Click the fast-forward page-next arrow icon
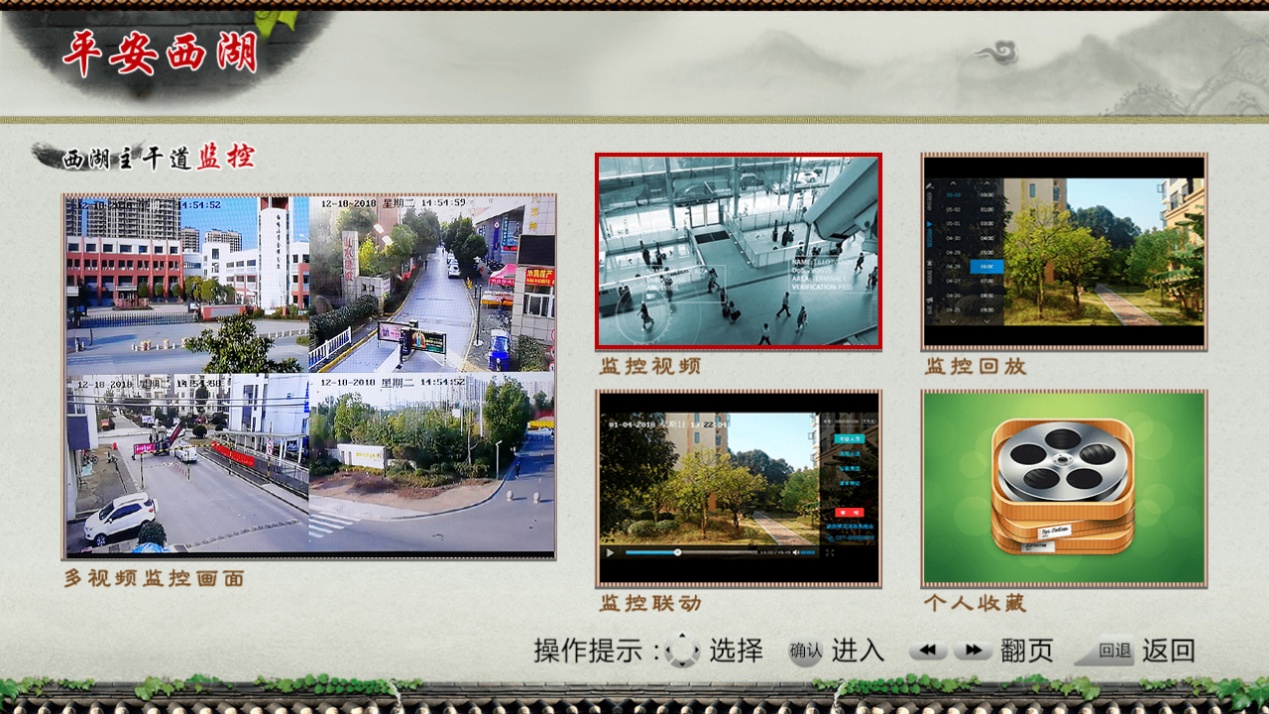Viewport: 1269px width, 714px height. pyautogui.click(x=972, y=651)
